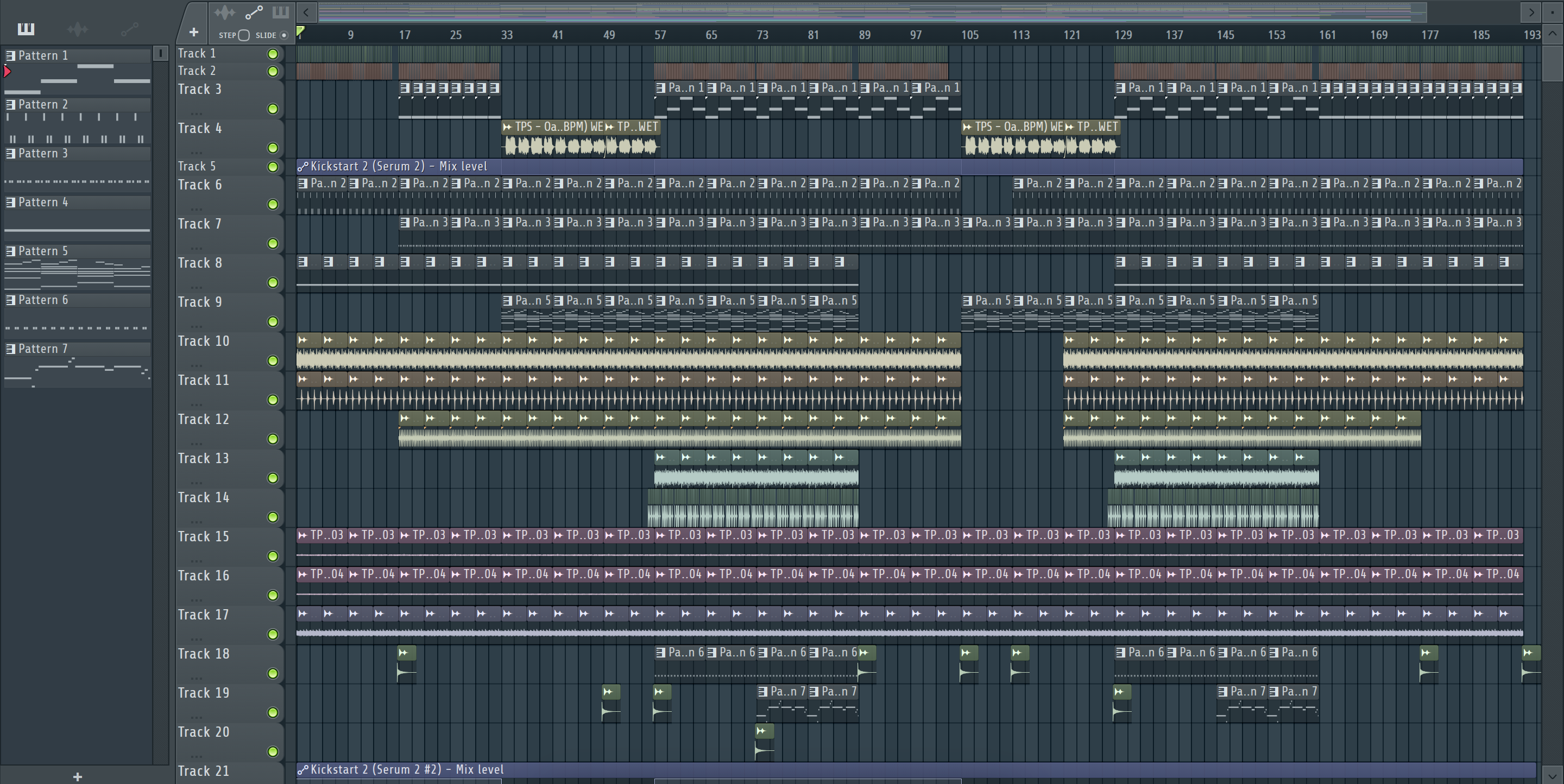The width and height of the screenshot is (1564, 784).
Task: Toggle the SLIDE radio option
Action: click(x=283, y=35)
